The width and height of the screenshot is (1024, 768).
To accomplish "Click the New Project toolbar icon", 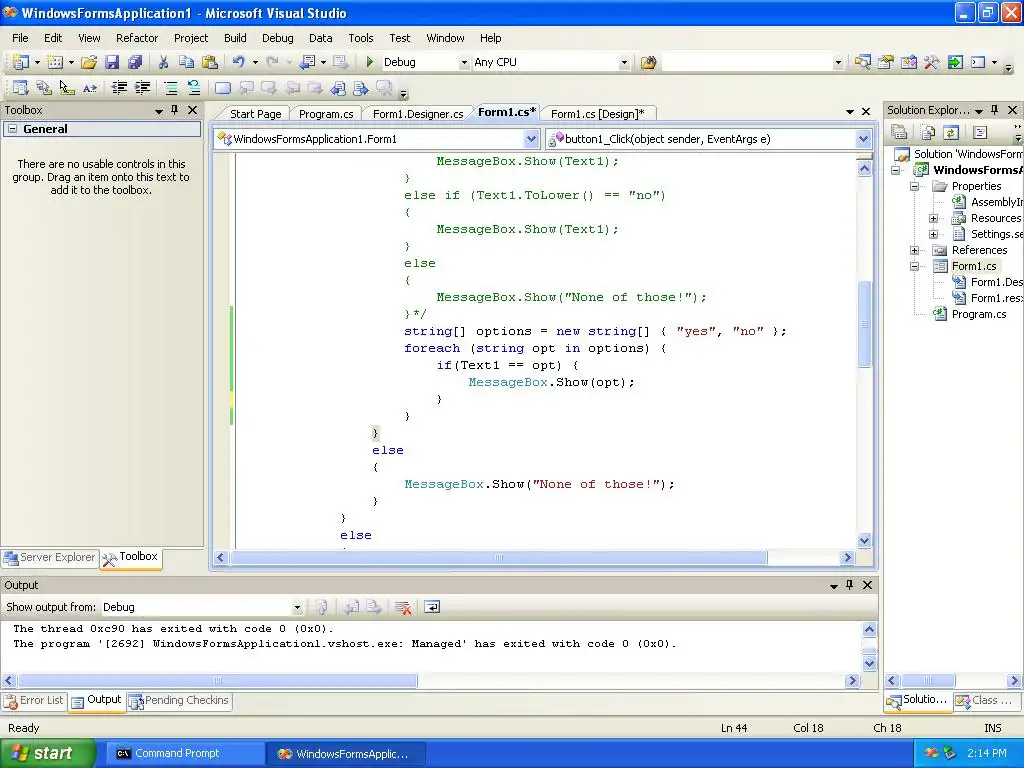I will pyautogui.click(x=20, y=62).
